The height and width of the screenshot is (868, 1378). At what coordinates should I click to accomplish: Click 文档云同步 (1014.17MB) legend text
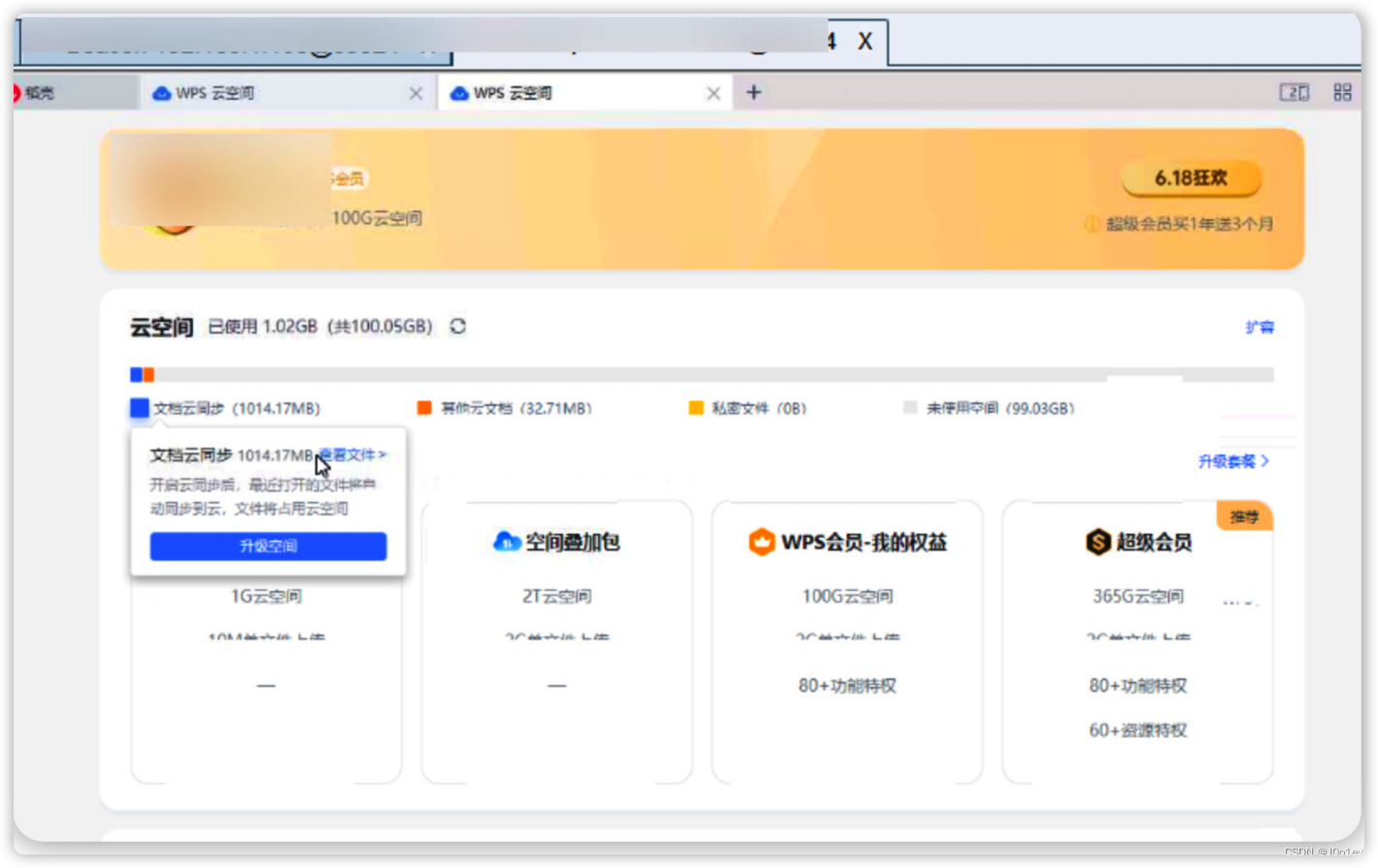pos(236,409)
